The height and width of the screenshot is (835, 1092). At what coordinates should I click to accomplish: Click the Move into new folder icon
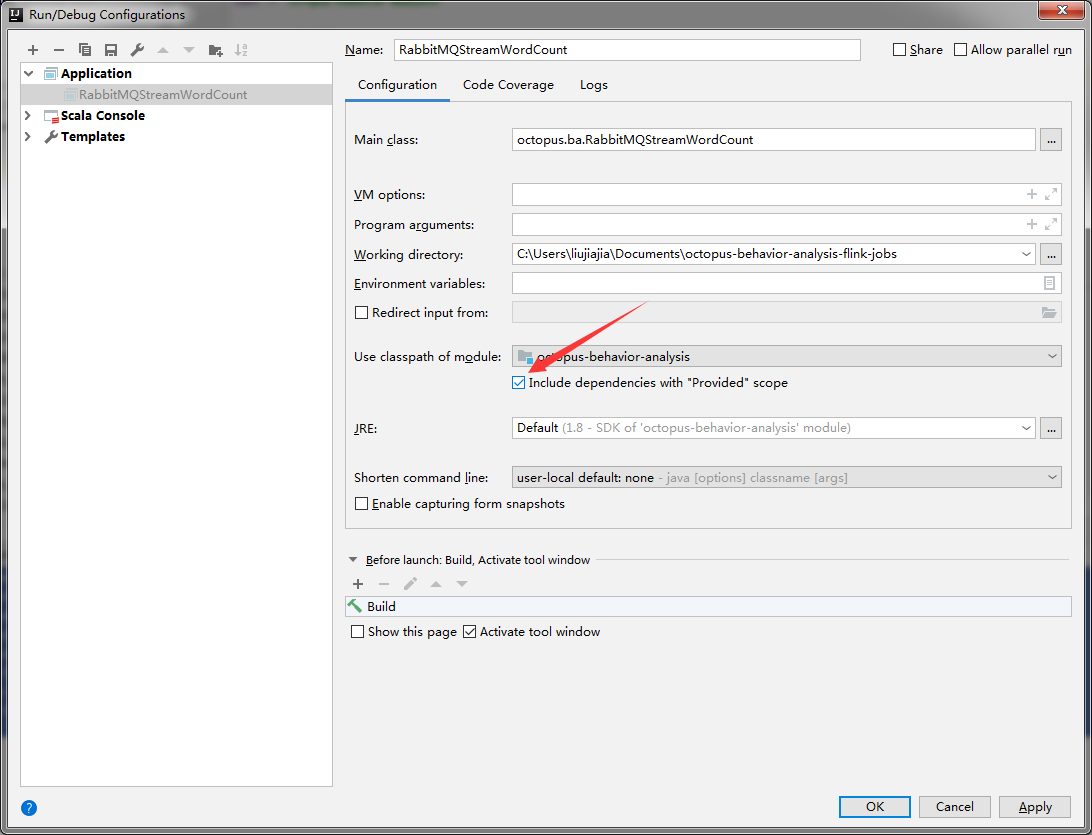[215, 50]
